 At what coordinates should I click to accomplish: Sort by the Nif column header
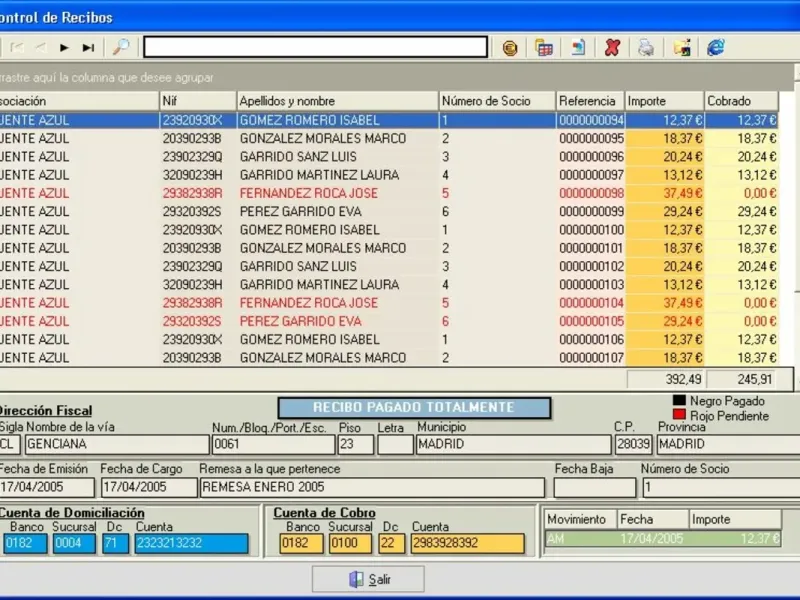(198, 101)
